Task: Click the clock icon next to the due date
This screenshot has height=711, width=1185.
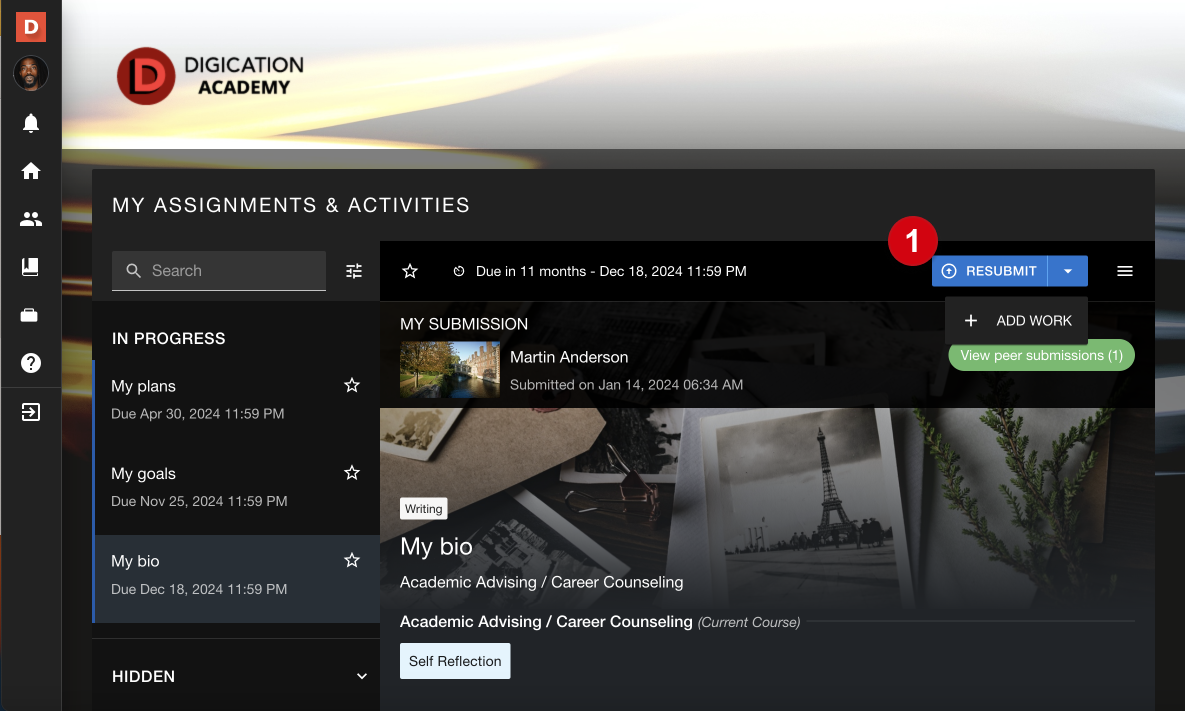Action: (x=459, y=270)
